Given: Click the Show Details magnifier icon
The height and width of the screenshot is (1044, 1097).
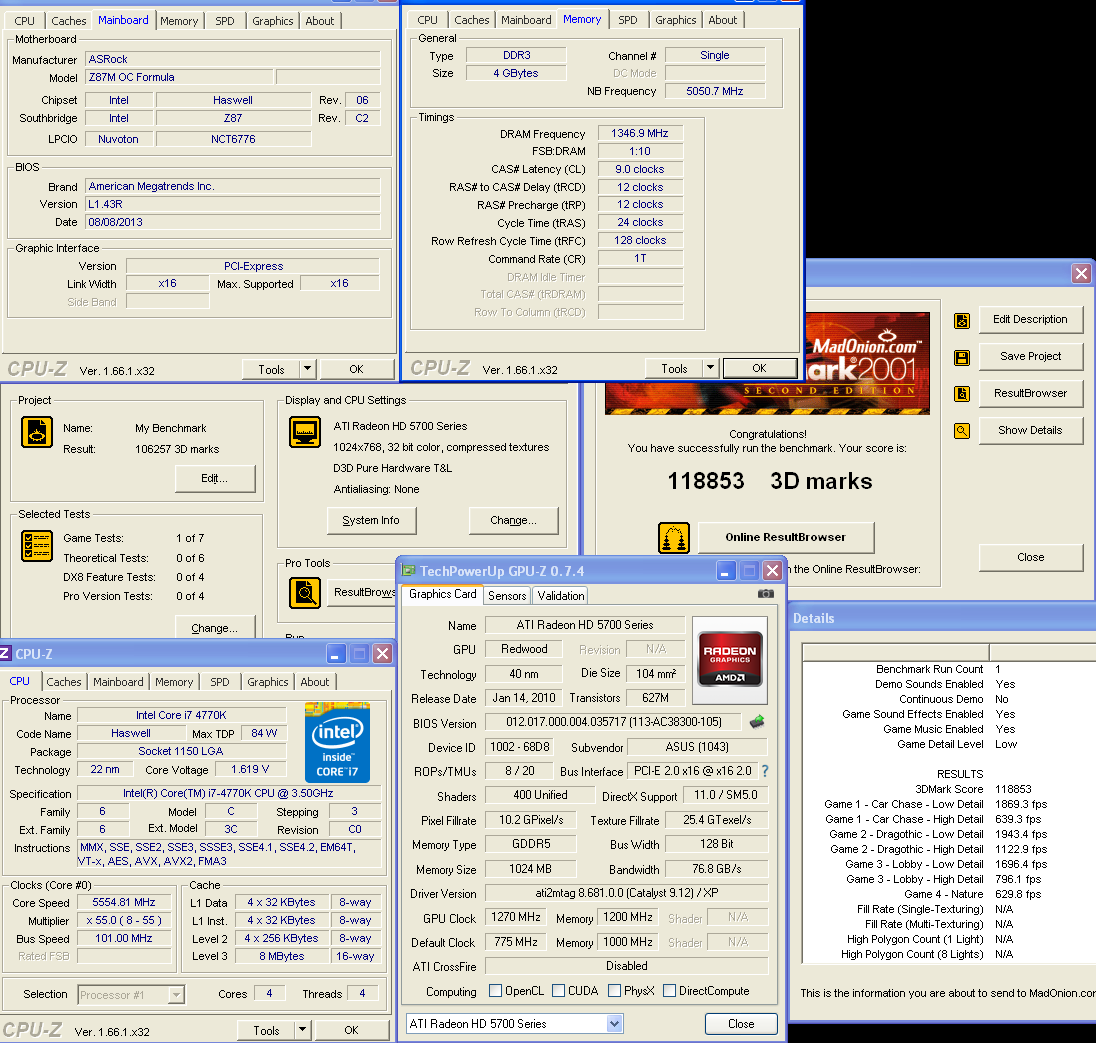Looking at the screenshot, I should point(962,430).
